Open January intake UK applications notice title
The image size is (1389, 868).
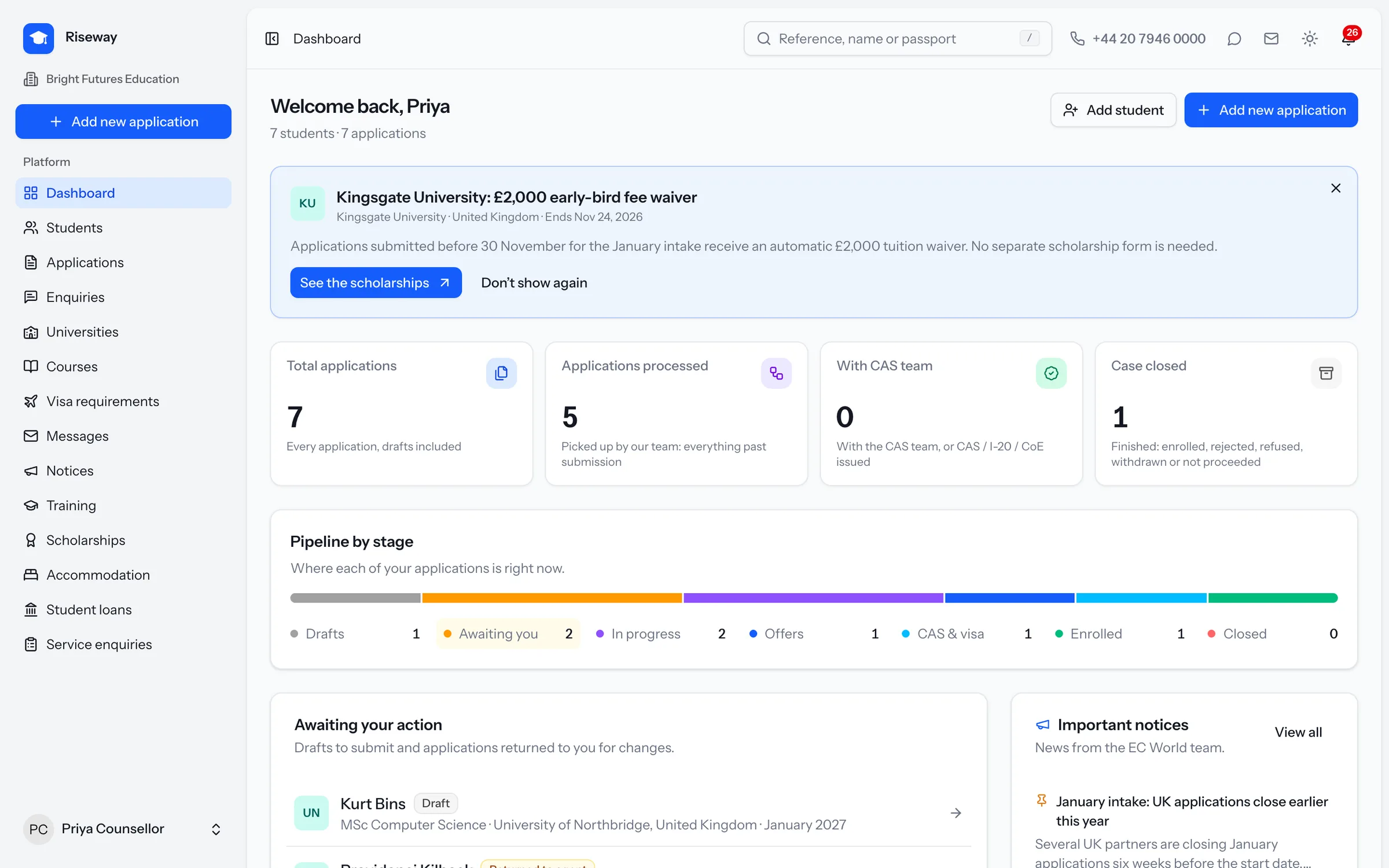[x=1192, y=811]
